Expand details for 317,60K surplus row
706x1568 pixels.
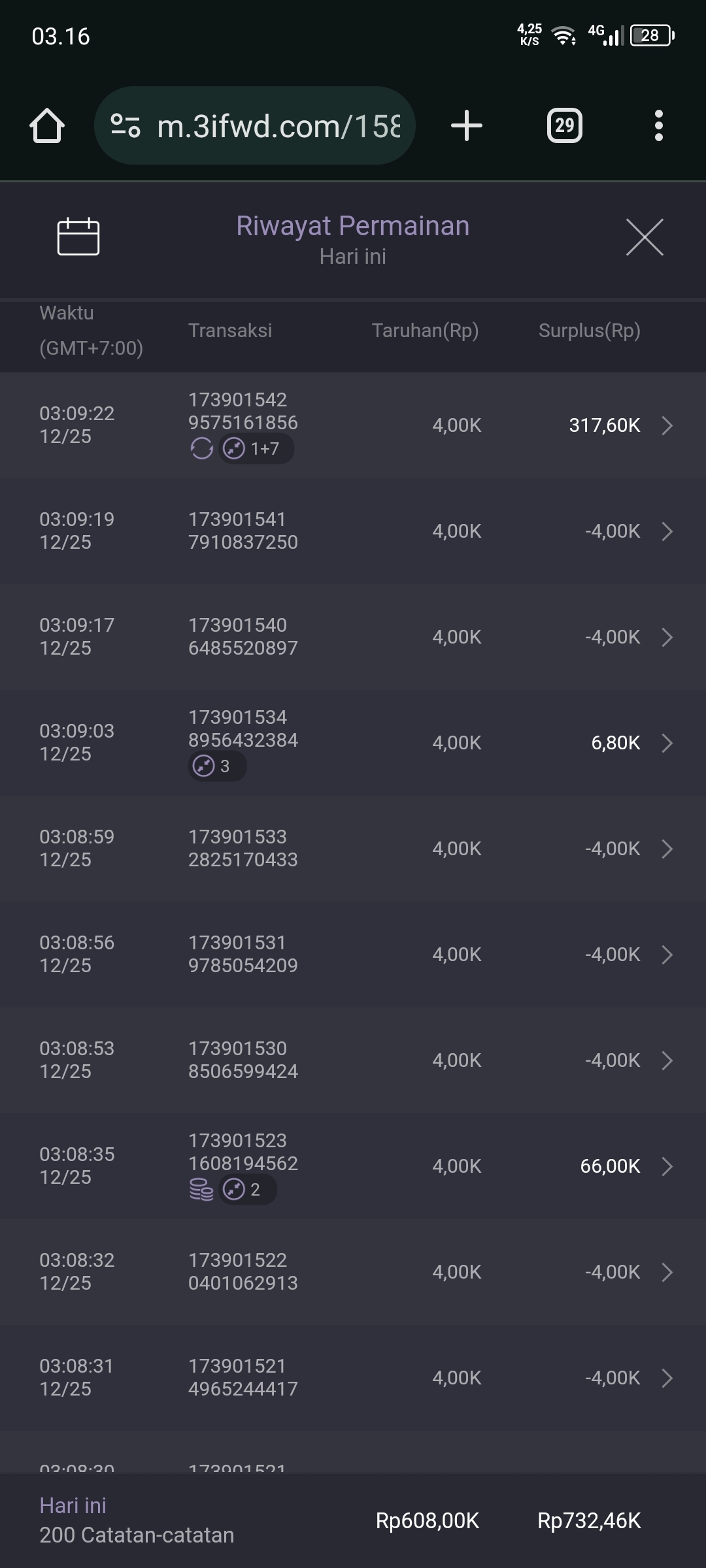pyautogui.click(x=667, y=425)
